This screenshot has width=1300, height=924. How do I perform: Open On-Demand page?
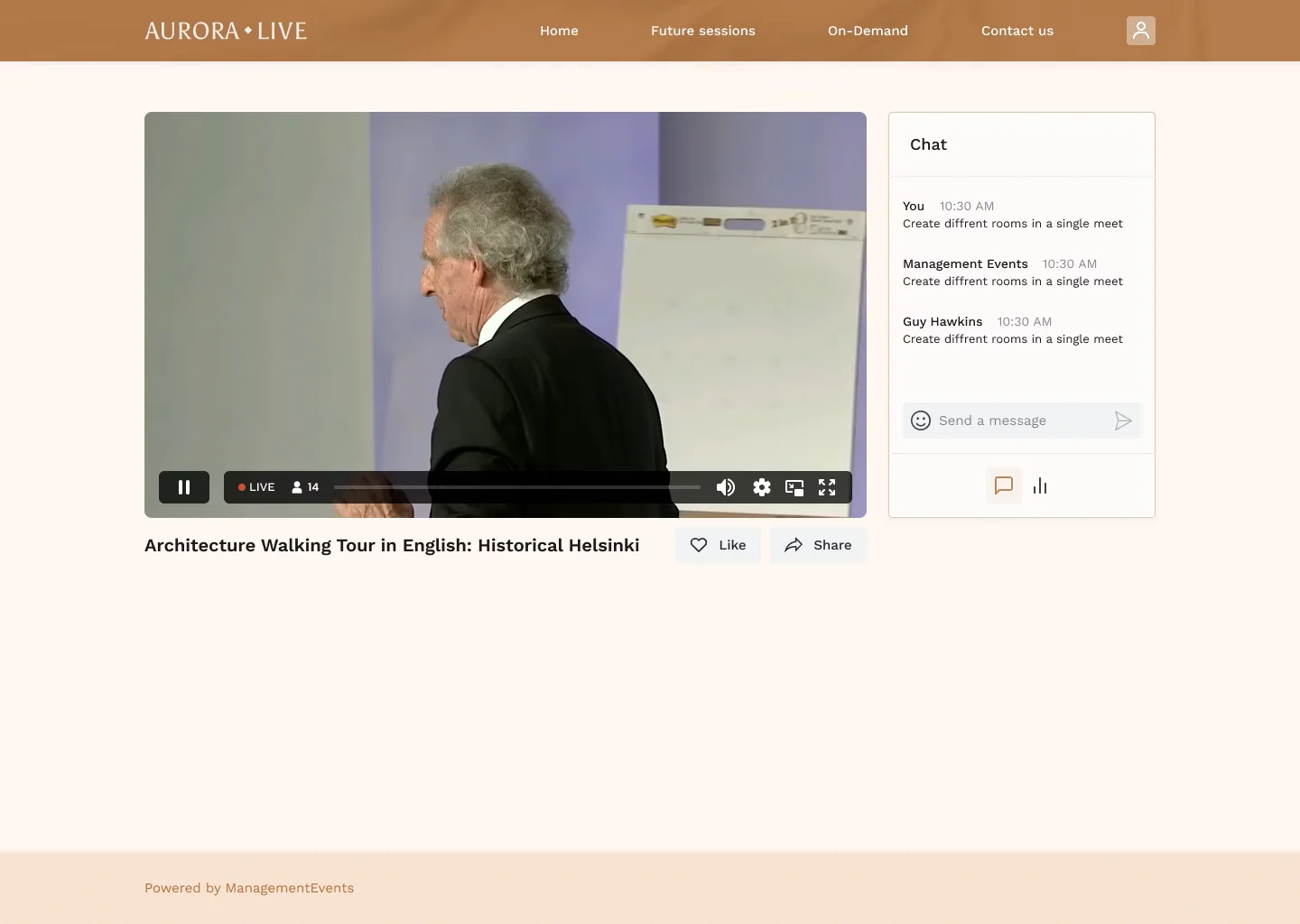click(868, 31)
